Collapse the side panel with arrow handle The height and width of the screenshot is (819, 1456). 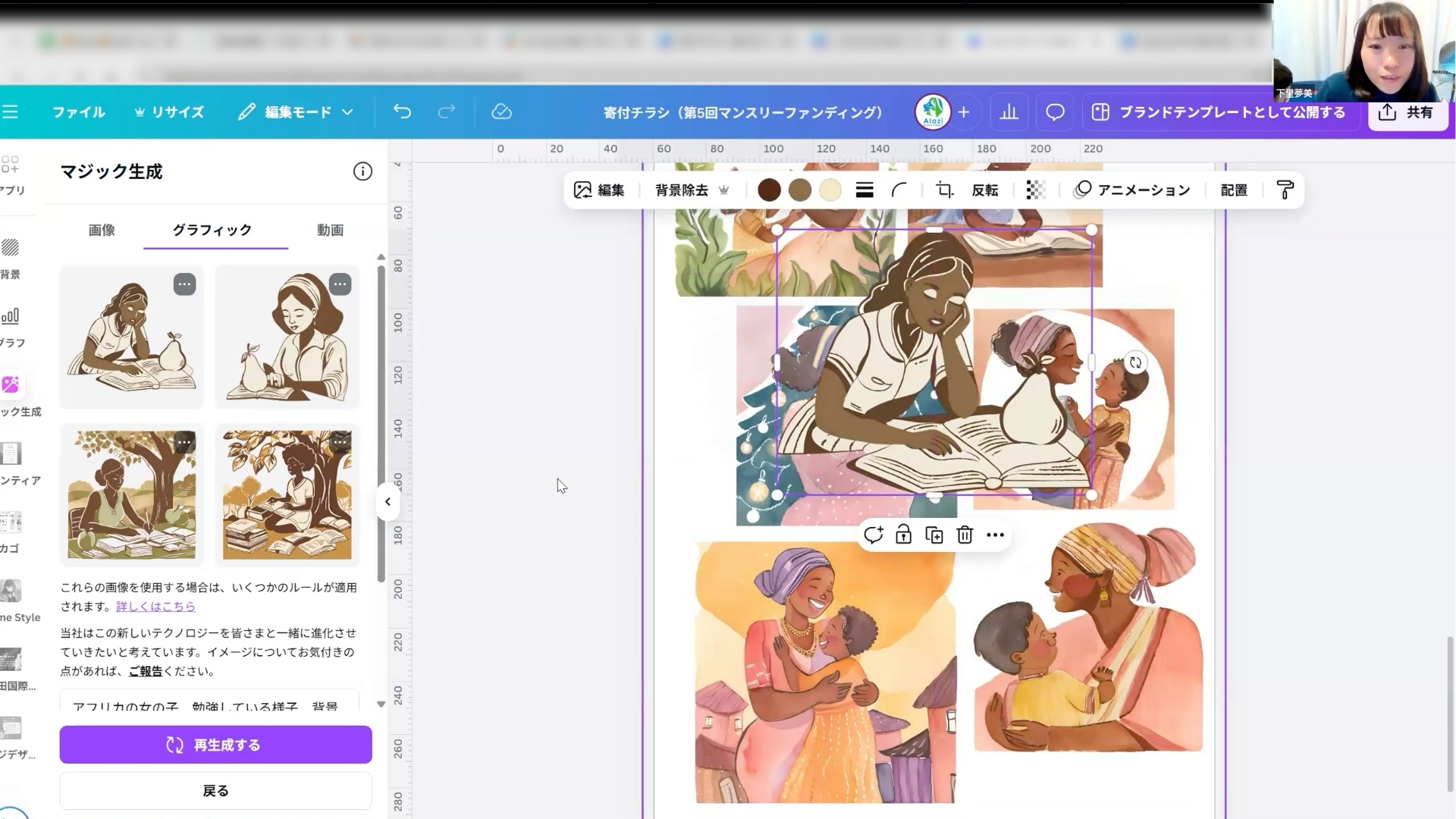tap(388, 502)
